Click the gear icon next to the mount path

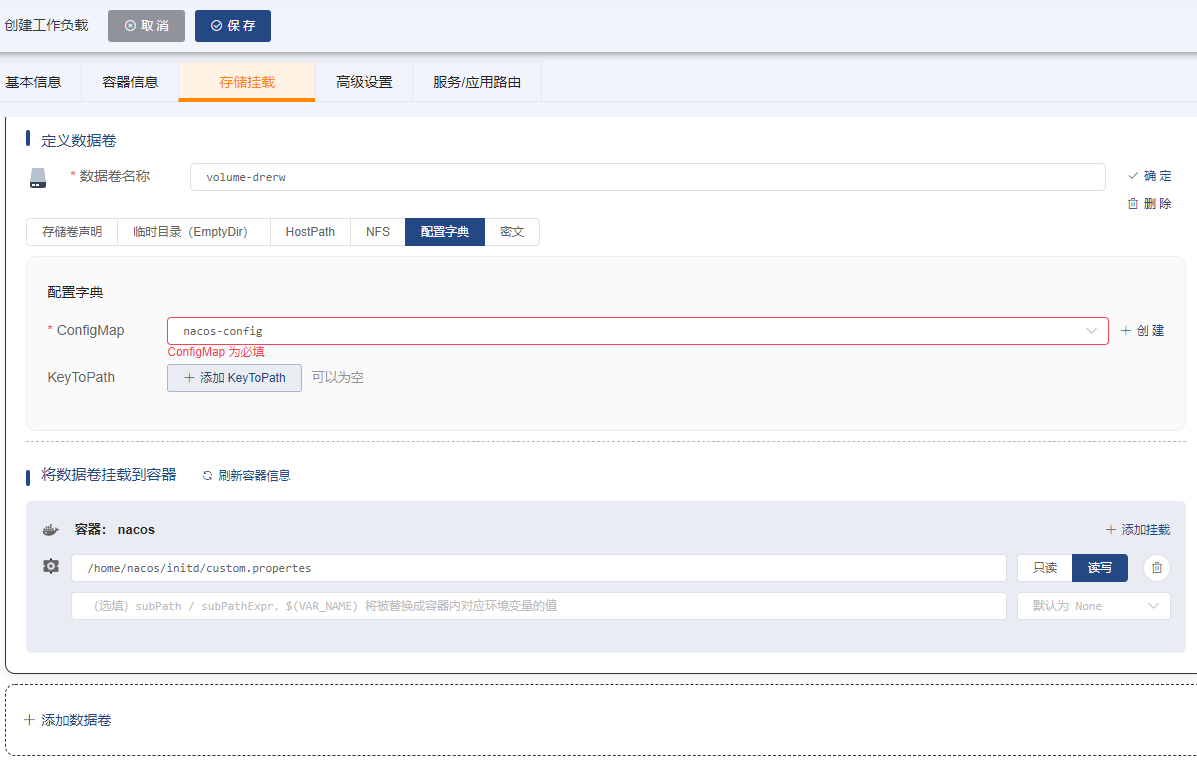[51, 567]
